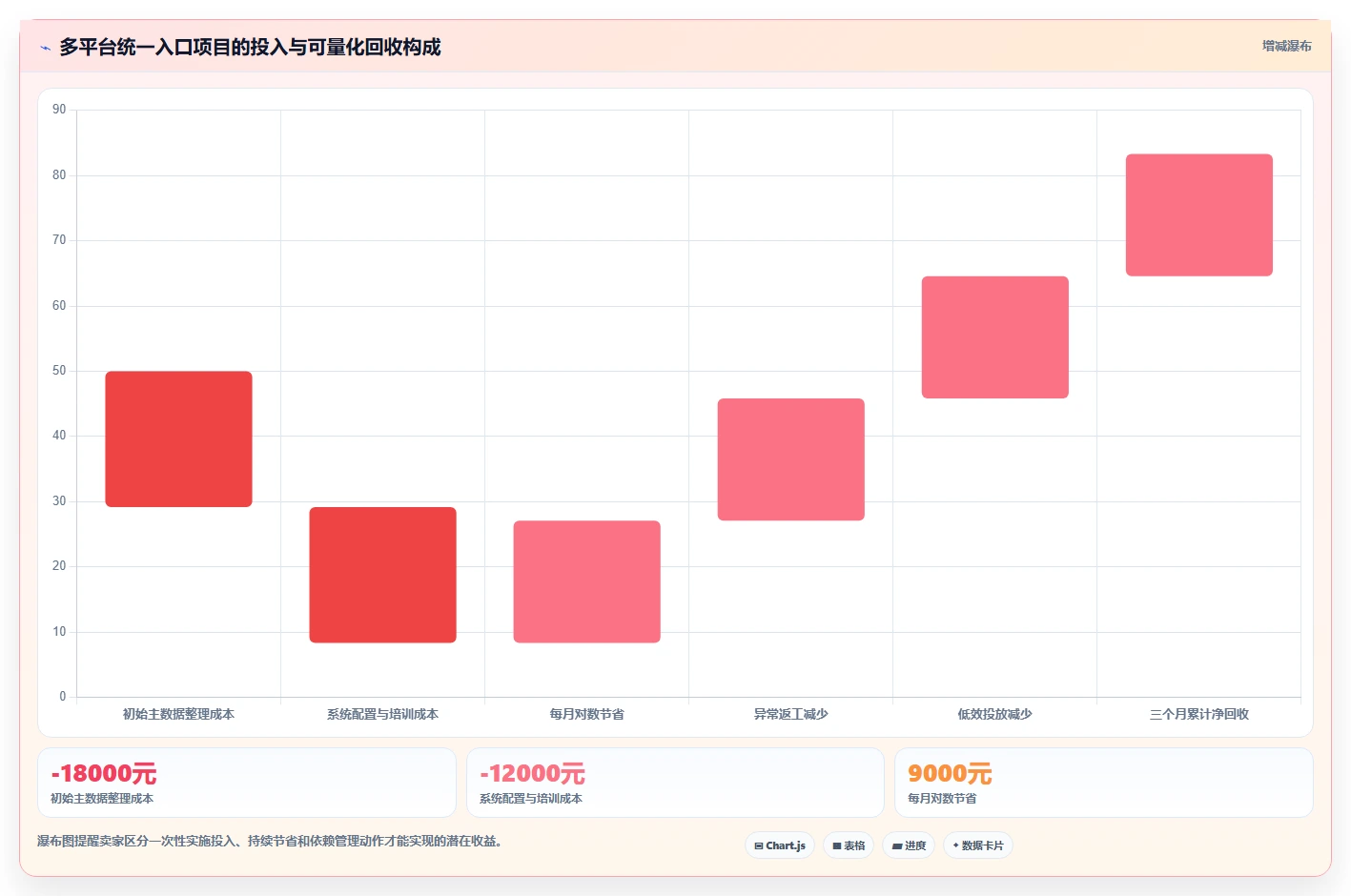Select the 数据卡片 chip
The width and height of the screenshot is (1351, 896).
(978, 845)
